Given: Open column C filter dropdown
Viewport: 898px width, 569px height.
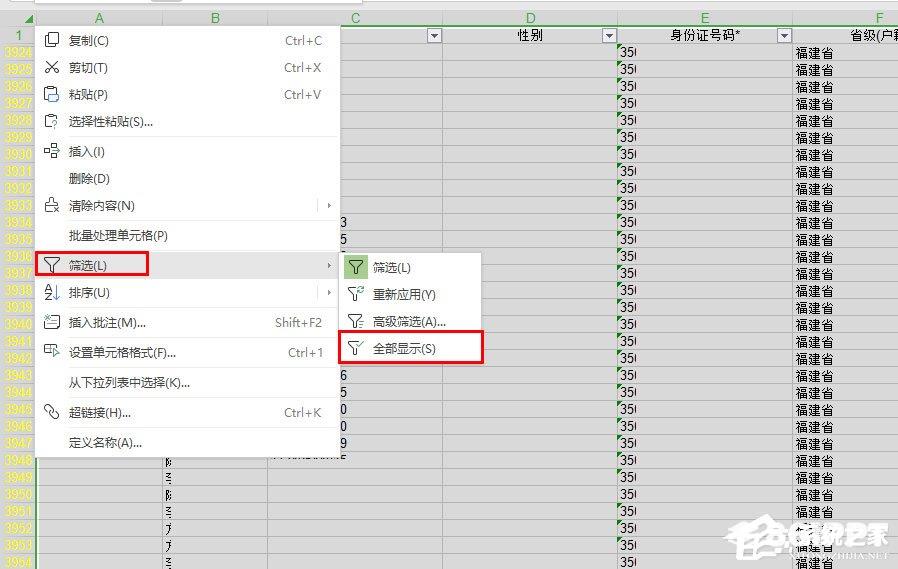Looking at the screenshot, I should pos(435,35).
